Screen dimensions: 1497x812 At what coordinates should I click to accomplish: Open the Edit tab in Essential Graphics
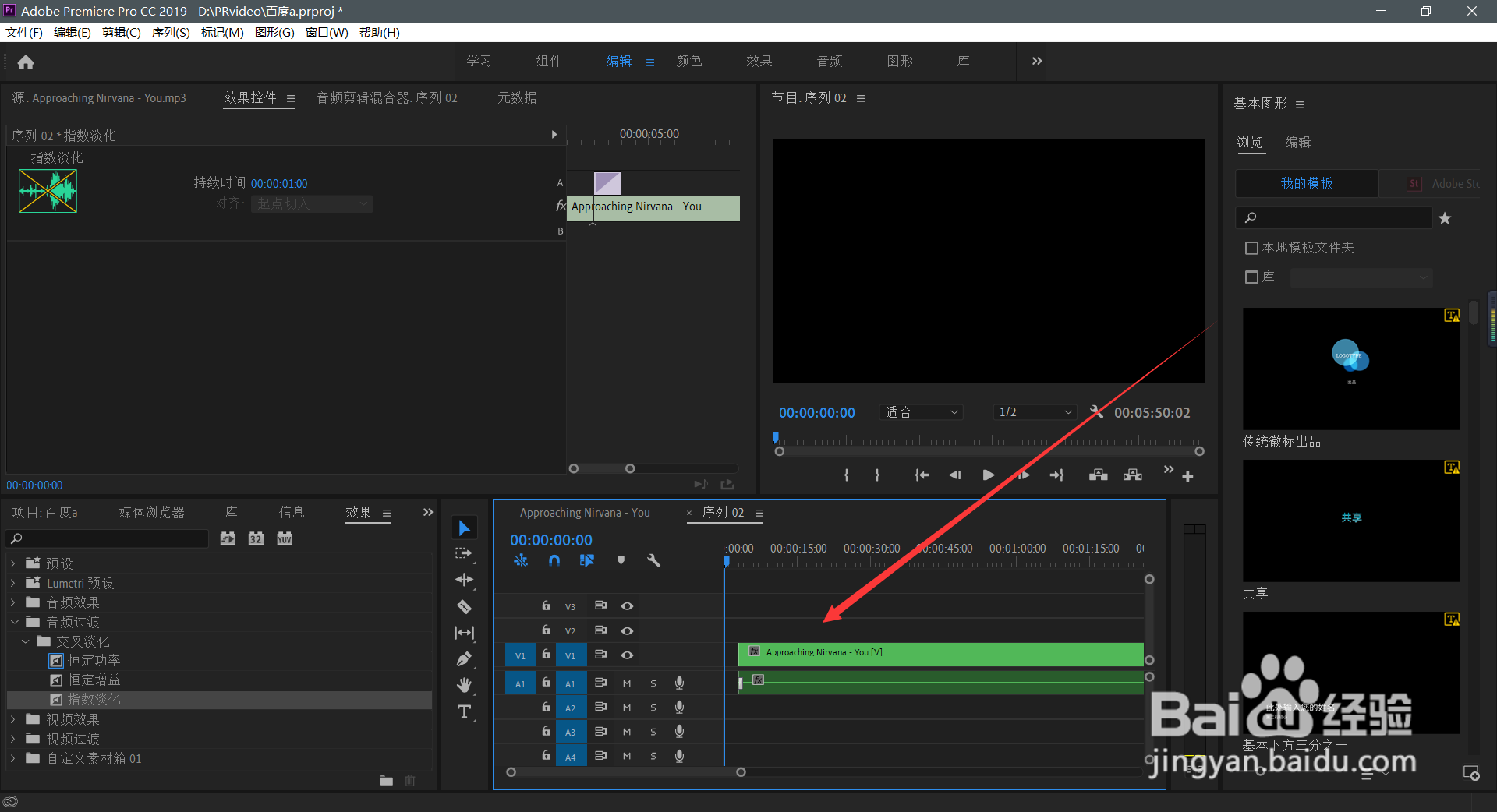pos(1298,142)
